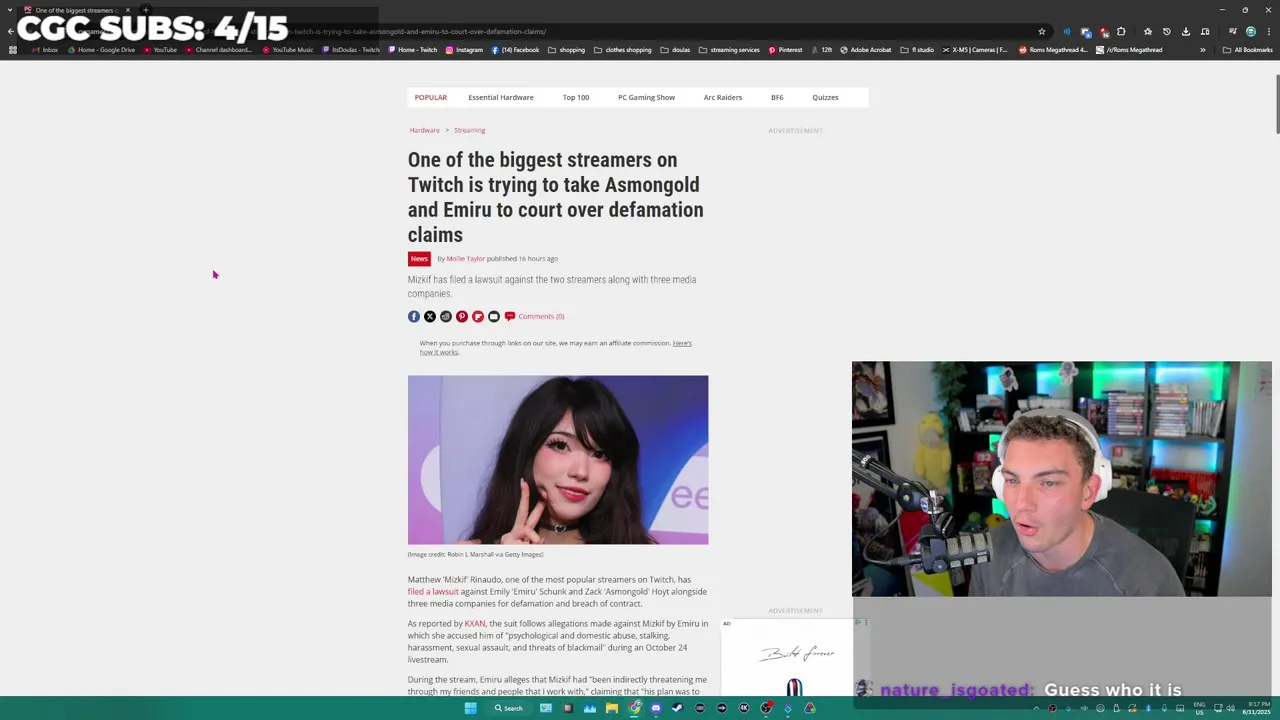Open the clock showing 9:17 PM
This screenshot has height=720, width=1280.
(x=1257, y=708)
